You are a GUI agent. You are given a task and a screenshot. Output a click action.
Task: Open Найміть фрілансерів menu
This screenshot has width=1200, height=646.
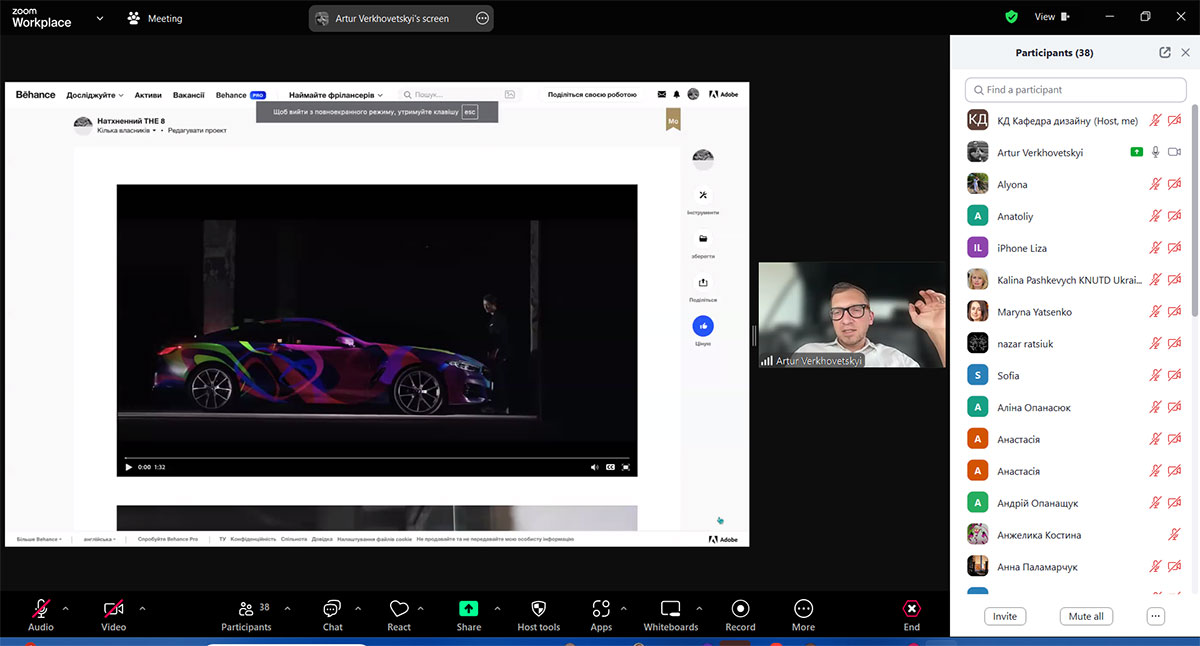pos(336,95)
